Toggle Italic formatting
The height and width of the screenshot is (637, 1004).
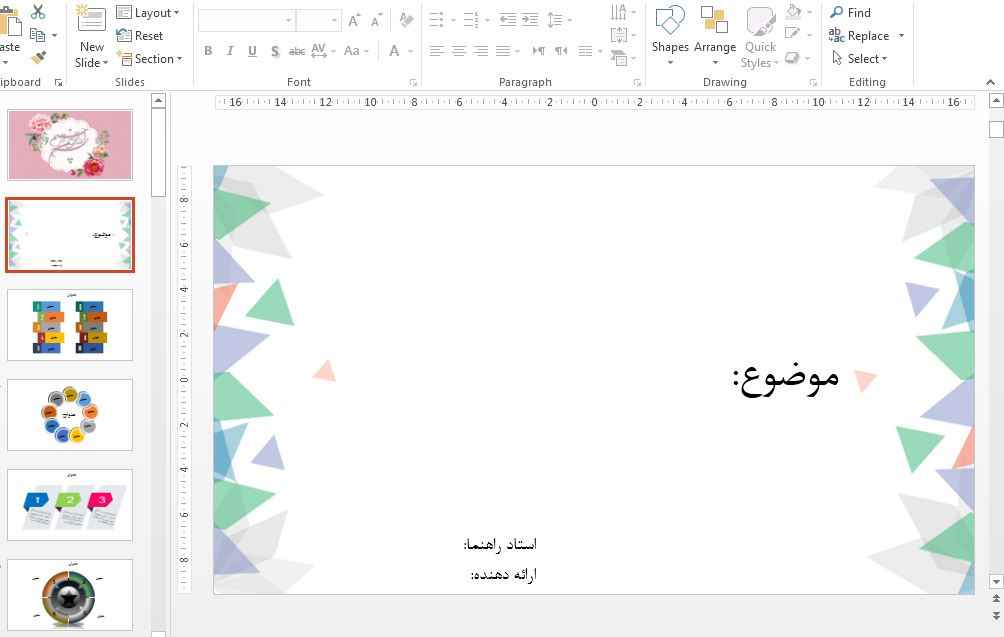[230, 51]
